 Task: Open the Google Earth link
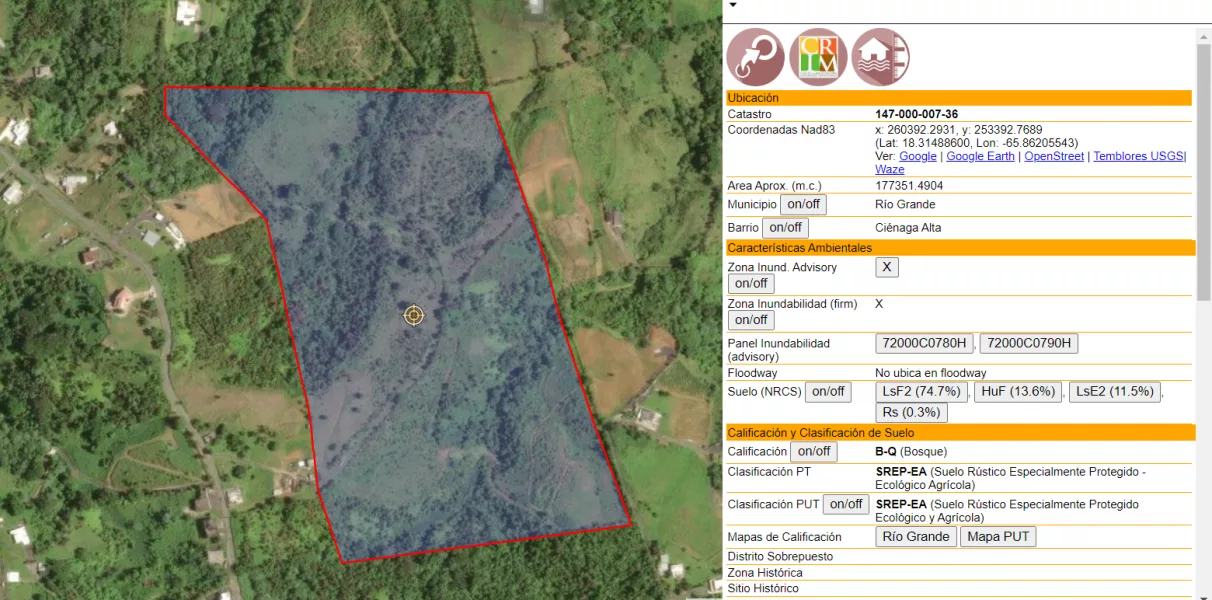tap(980, 156)
